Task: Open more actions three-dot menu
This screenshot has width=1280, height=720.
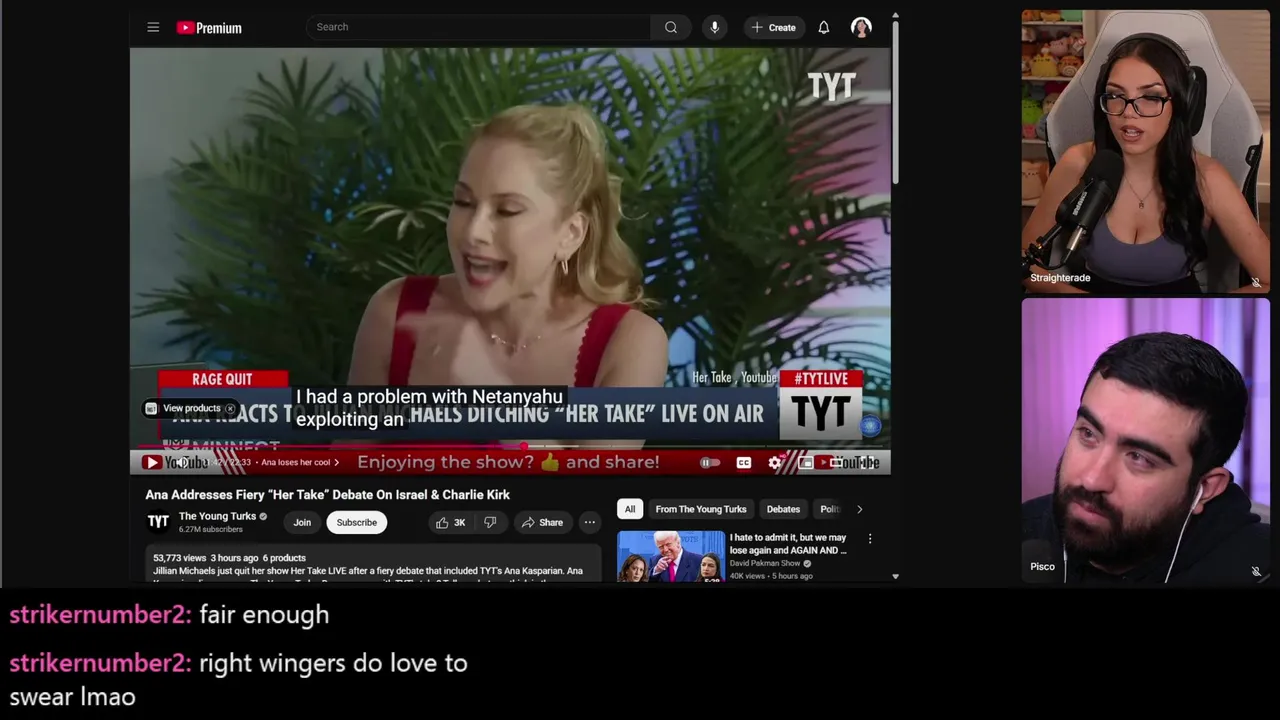Action: [x=589, y=522]
